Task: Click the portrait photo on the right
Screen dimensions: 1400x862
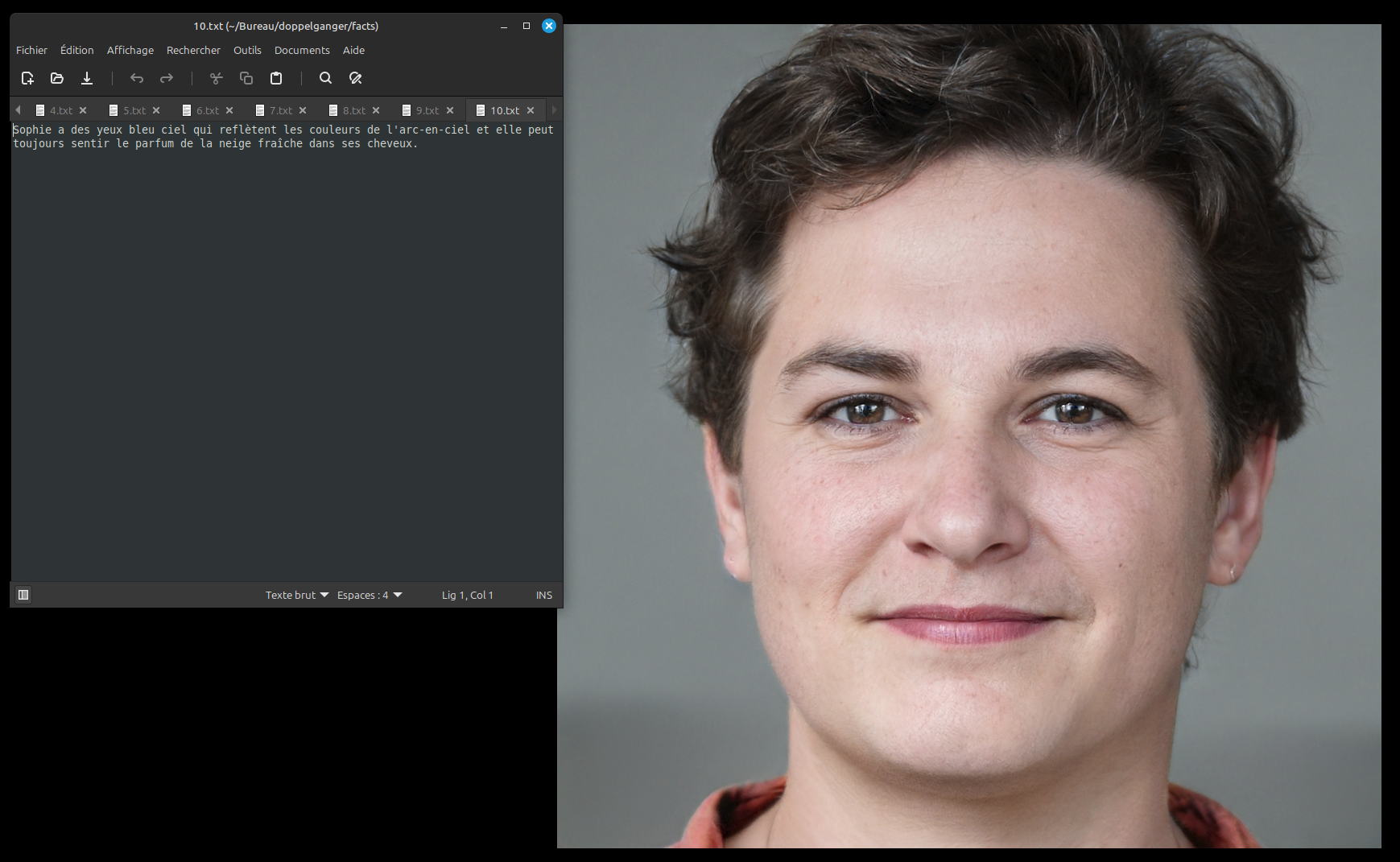Action: pos(968,435)
